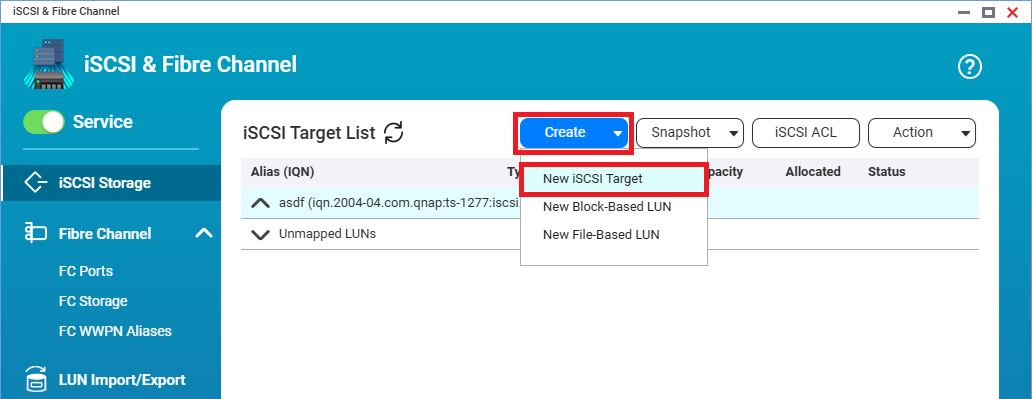Open FC WWPN Aliases page
Viewport: 1032px width, 399px height.
(115, 331)
